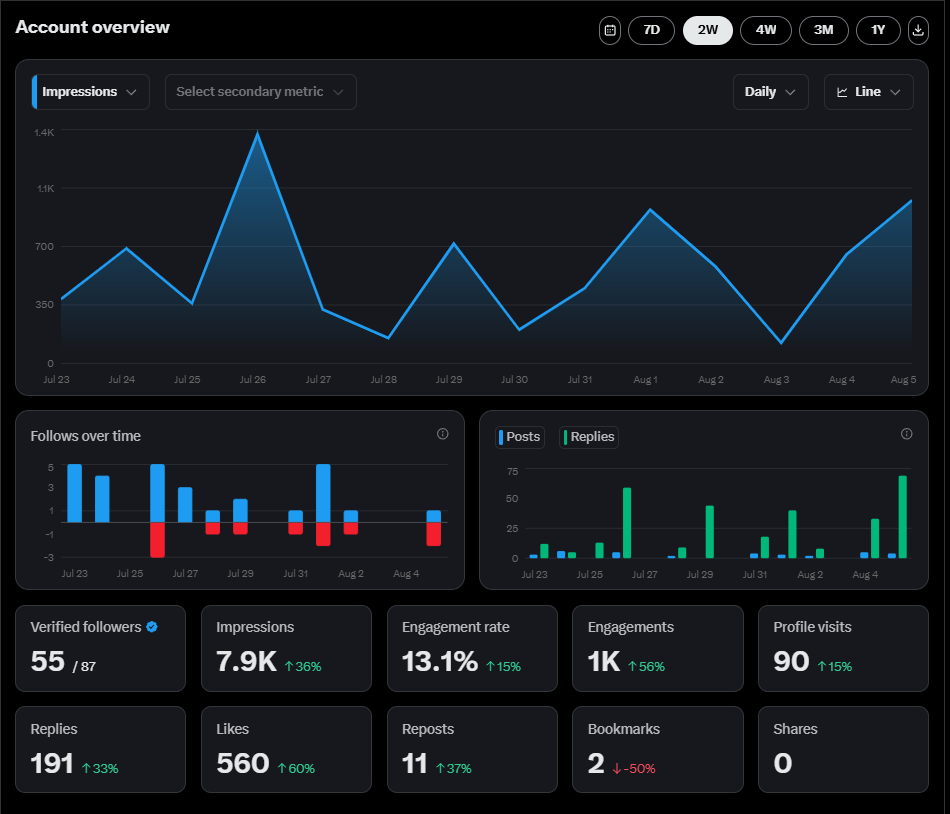This screenshot has height=814, width=950.
Task: Open the Impressions 7.9K card
Action: pyautogui.click(x=286, y=648)
